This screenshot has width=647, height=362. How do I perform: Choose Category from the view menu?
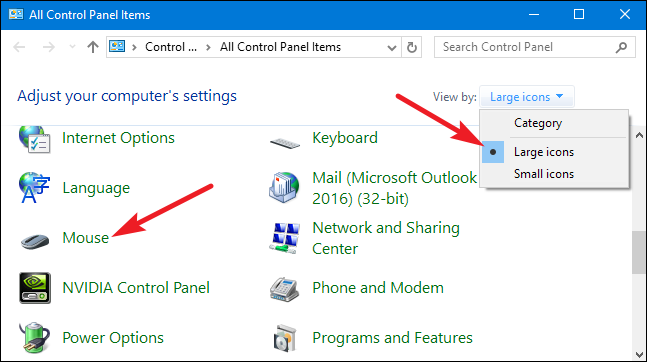(538, 123)
